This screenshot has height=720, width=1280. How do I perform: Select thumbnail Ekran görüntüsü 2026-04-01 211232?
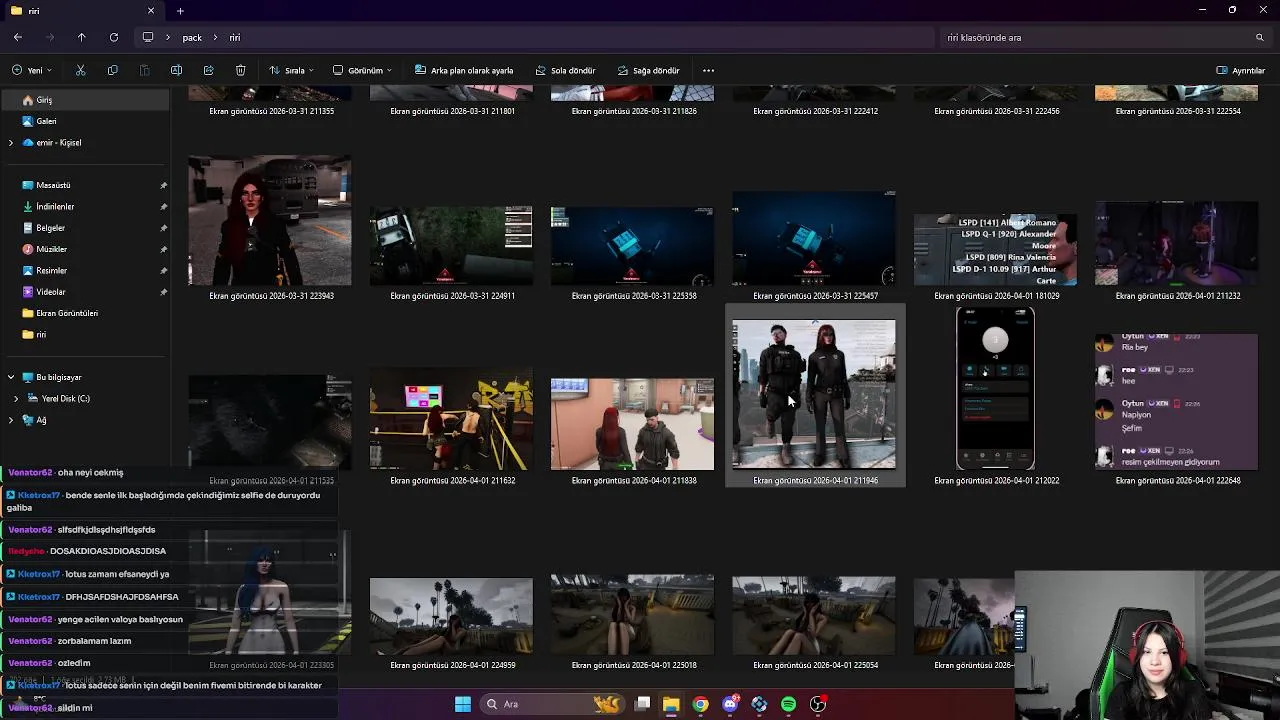1176,244
